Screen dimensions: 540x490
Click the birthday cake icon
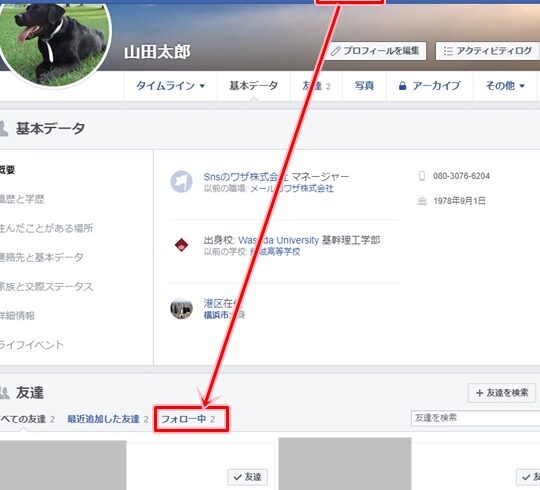tap(422, 201)
